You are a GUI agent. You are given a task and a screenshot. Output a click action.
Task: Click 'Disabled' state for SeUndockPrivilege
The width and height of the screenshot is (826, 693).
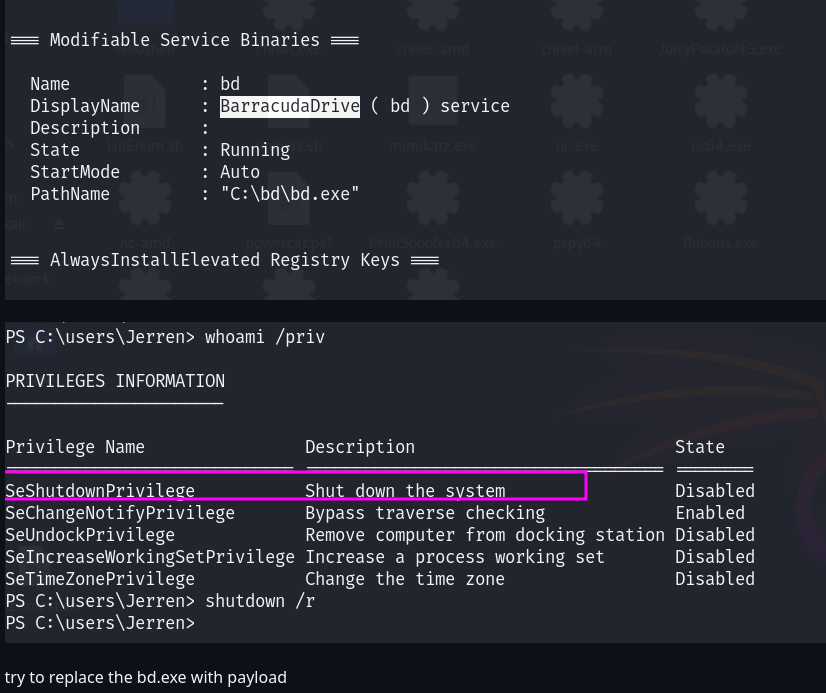coord(715,535)
